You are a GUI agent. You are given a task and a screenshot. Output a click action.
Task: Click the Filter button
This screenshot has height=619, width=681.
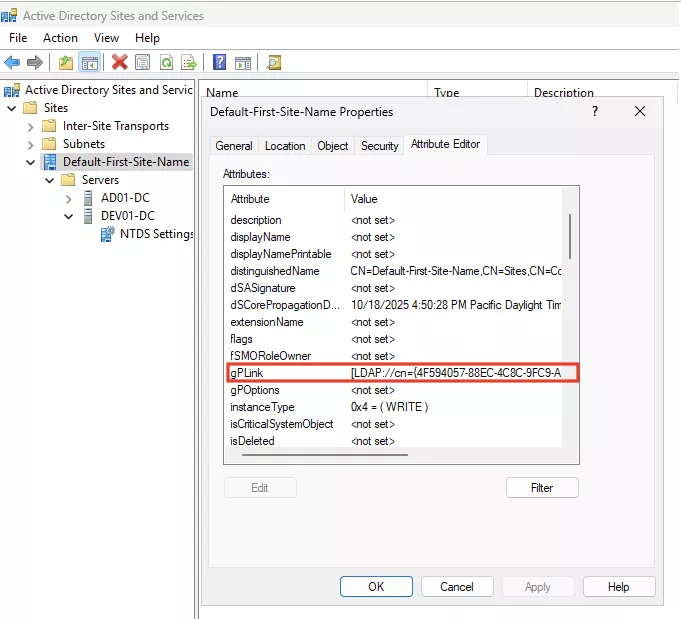[542, 488]
